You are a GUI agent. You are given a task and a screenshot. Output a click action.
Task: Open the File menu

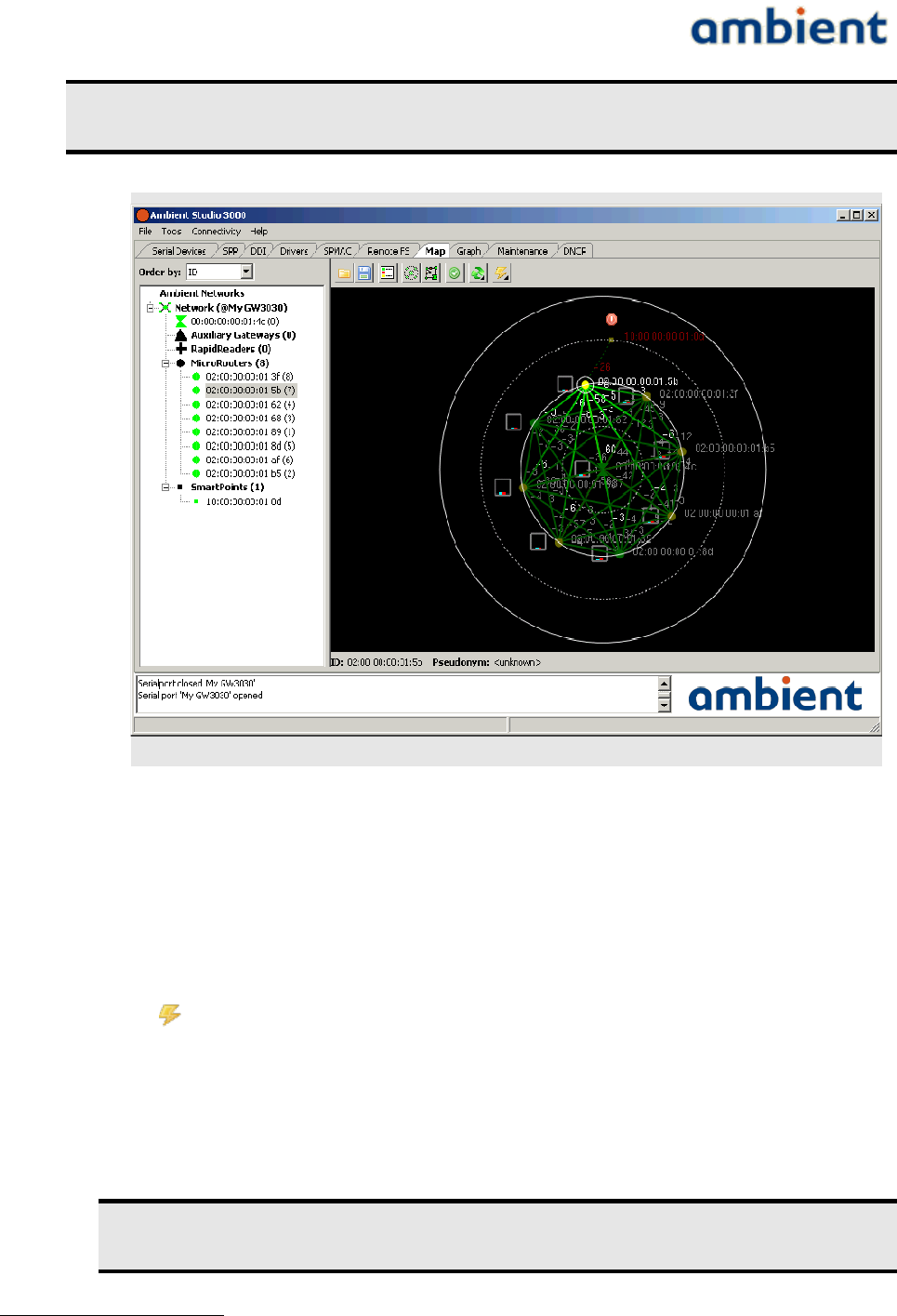pyautogui.click(x=145, y=232)
